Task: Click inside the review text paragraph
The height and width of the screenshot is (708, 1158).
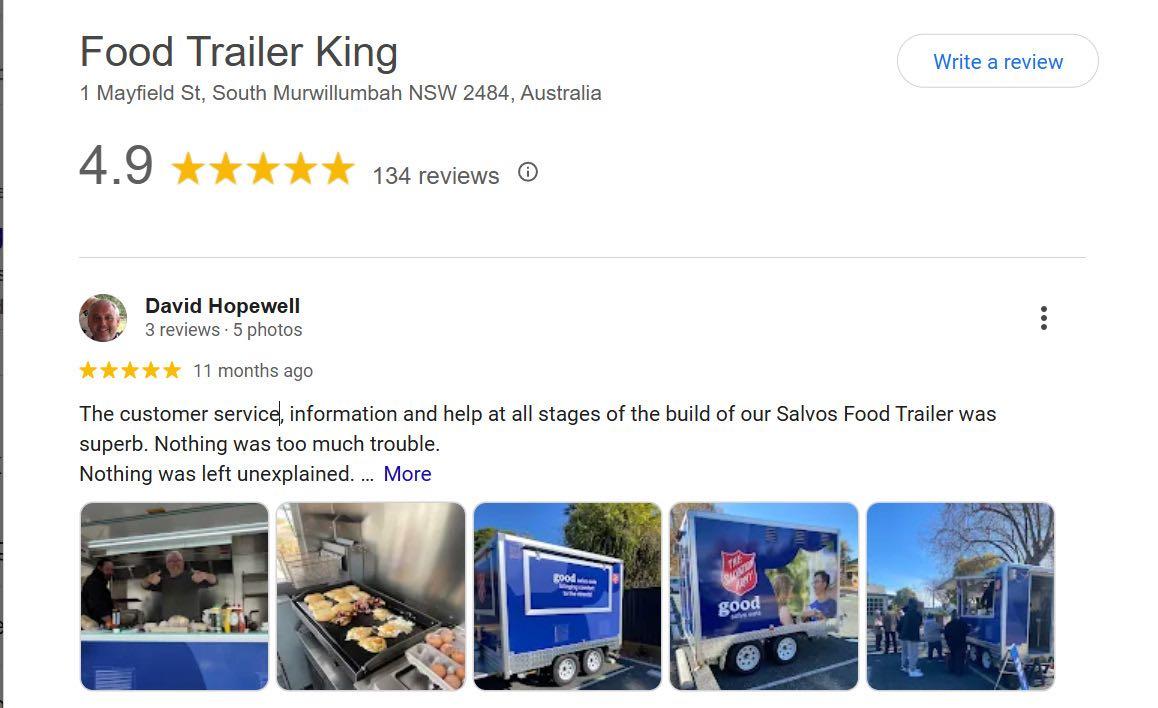Action: pos(538,444)
